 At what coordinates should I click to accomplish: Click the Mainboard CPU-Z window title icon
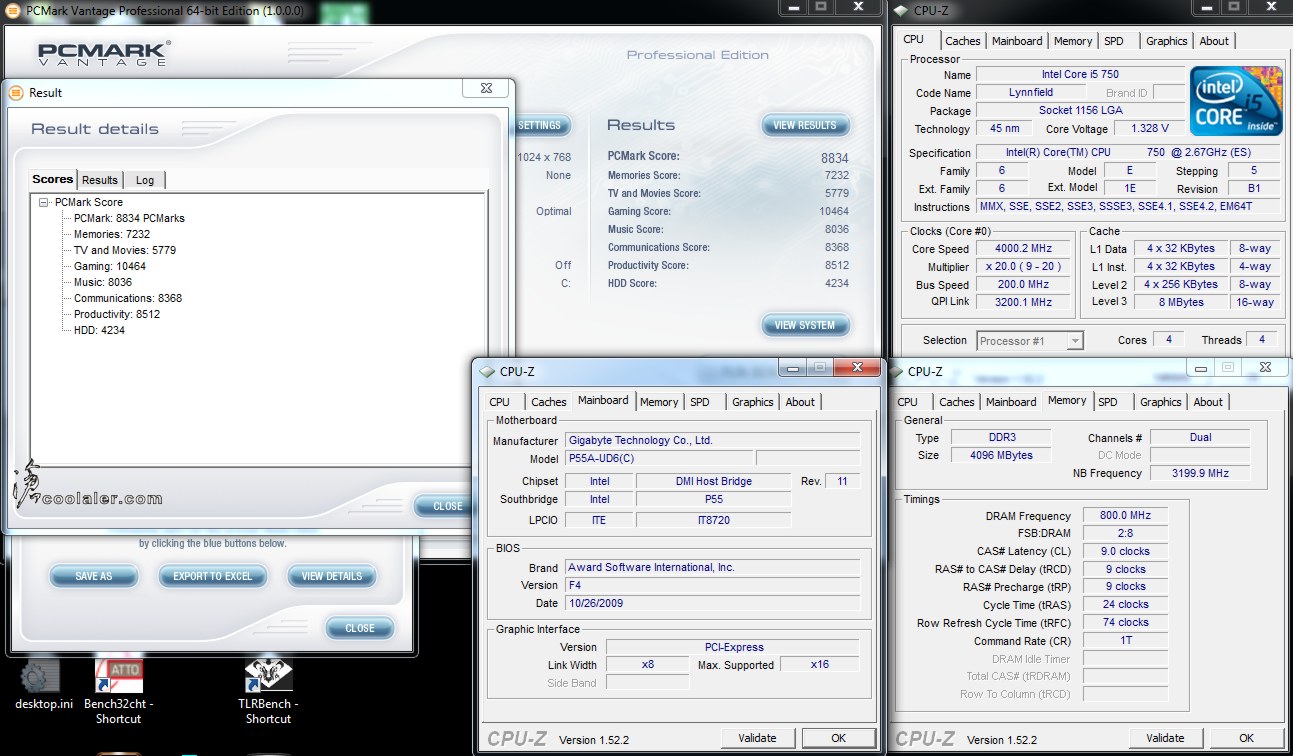coord(487,371)
